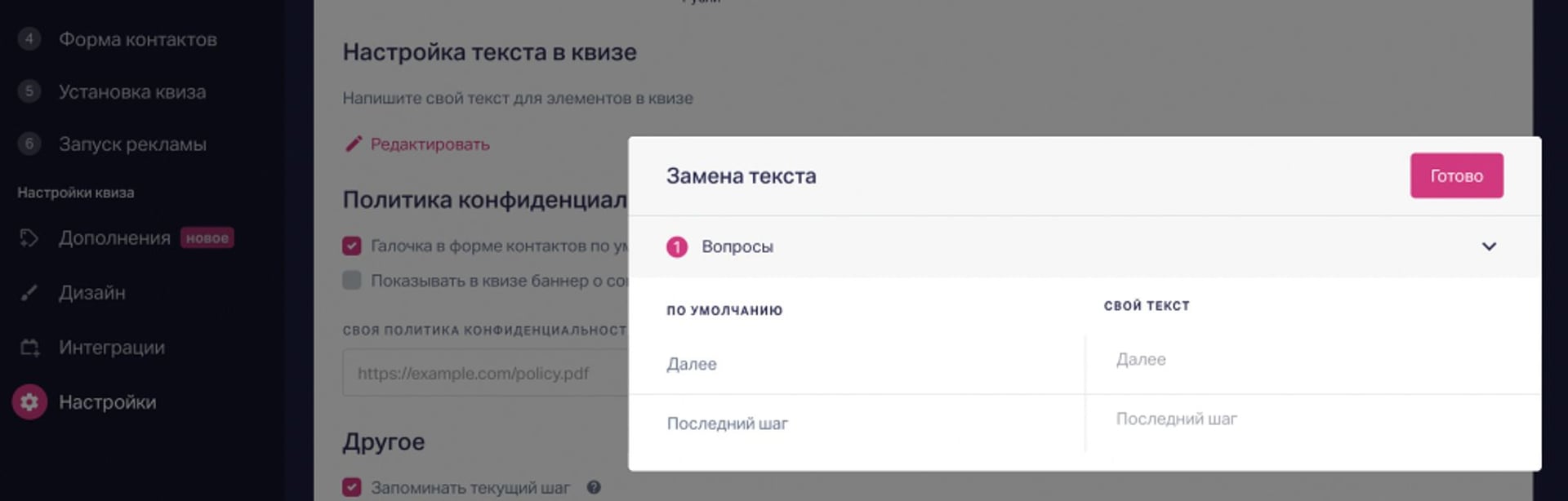
Task: Open Форма контактов step in sidebar
Action: point(137,39)
